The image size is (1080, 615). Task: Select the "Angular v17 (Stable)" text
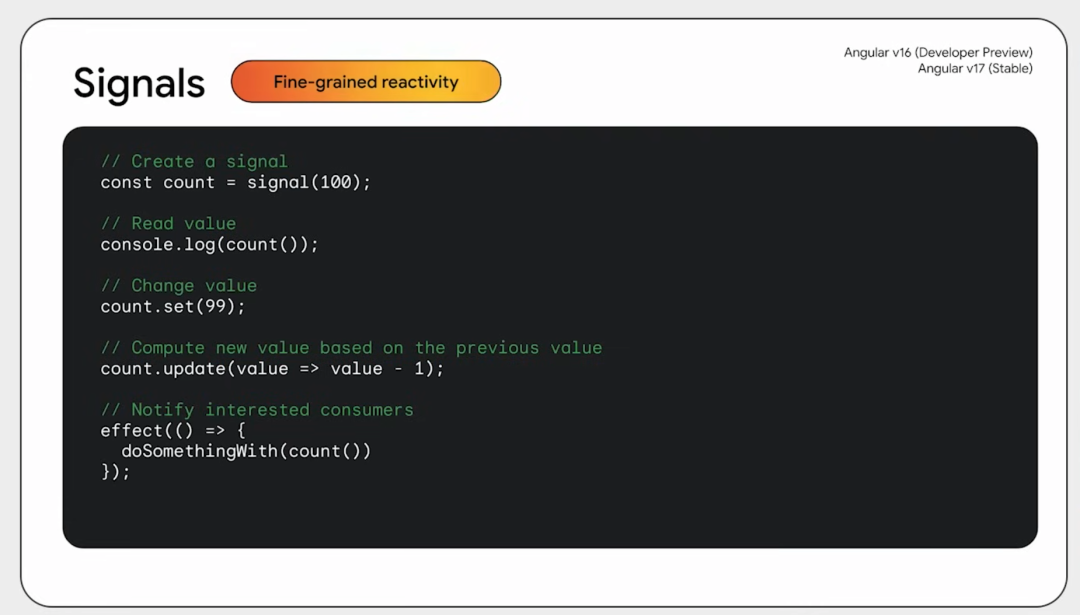click(975, 69)
